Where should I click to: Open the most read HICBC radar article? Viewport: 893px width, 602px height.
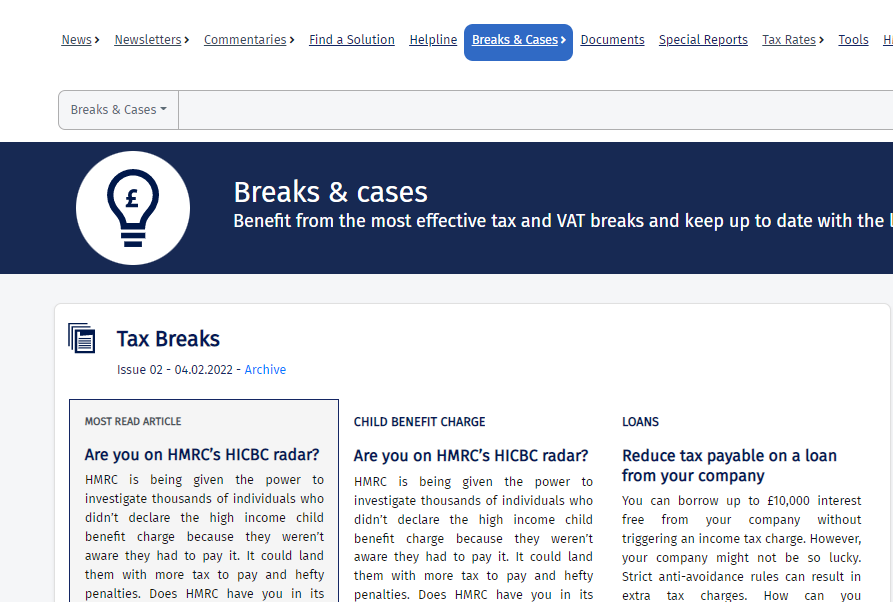[x=202, y=455]
